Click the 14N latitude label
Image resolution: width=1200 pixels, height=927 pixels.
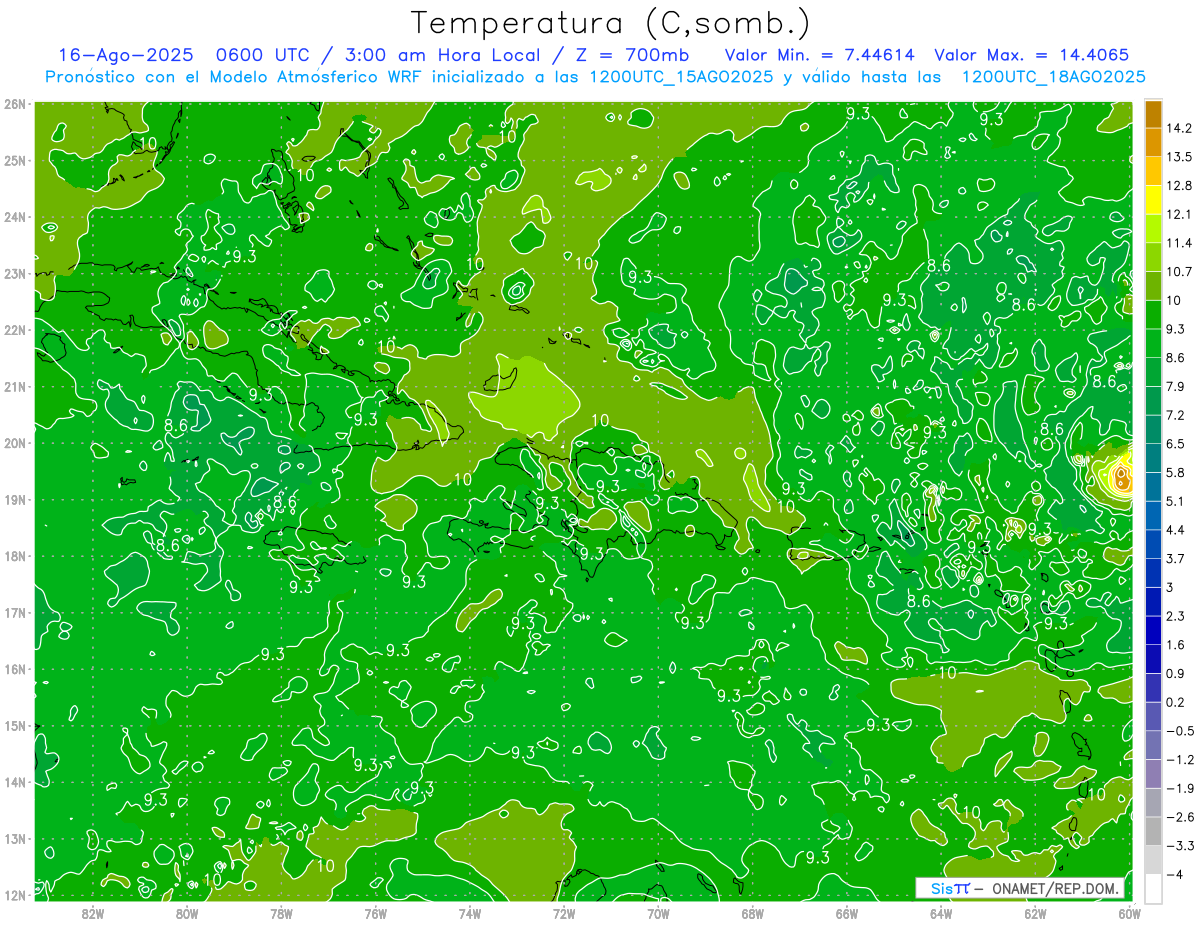[15, 782]
